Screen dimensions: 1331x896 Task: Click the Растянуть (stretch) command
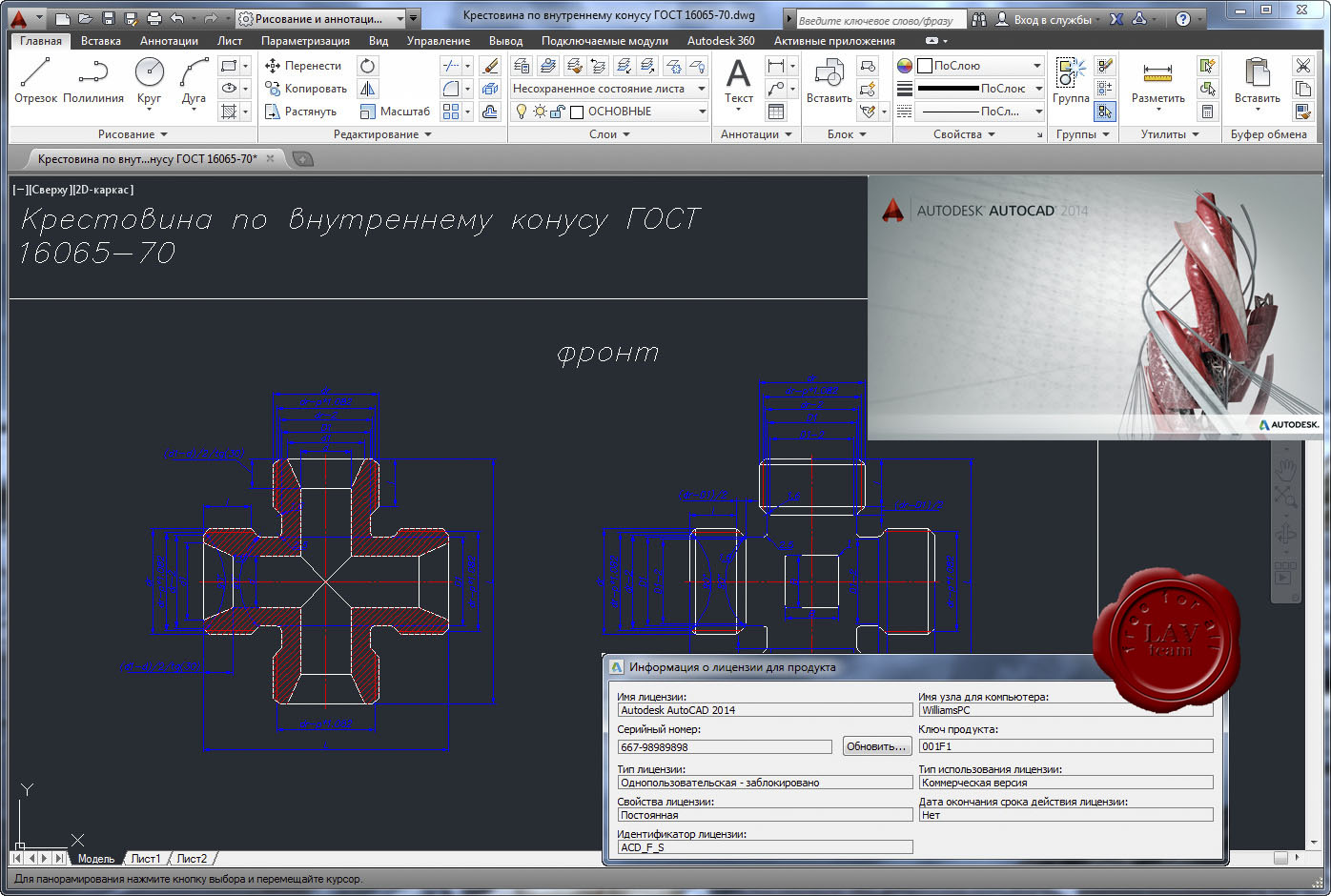pyautogui.click(x=300, y=112)
